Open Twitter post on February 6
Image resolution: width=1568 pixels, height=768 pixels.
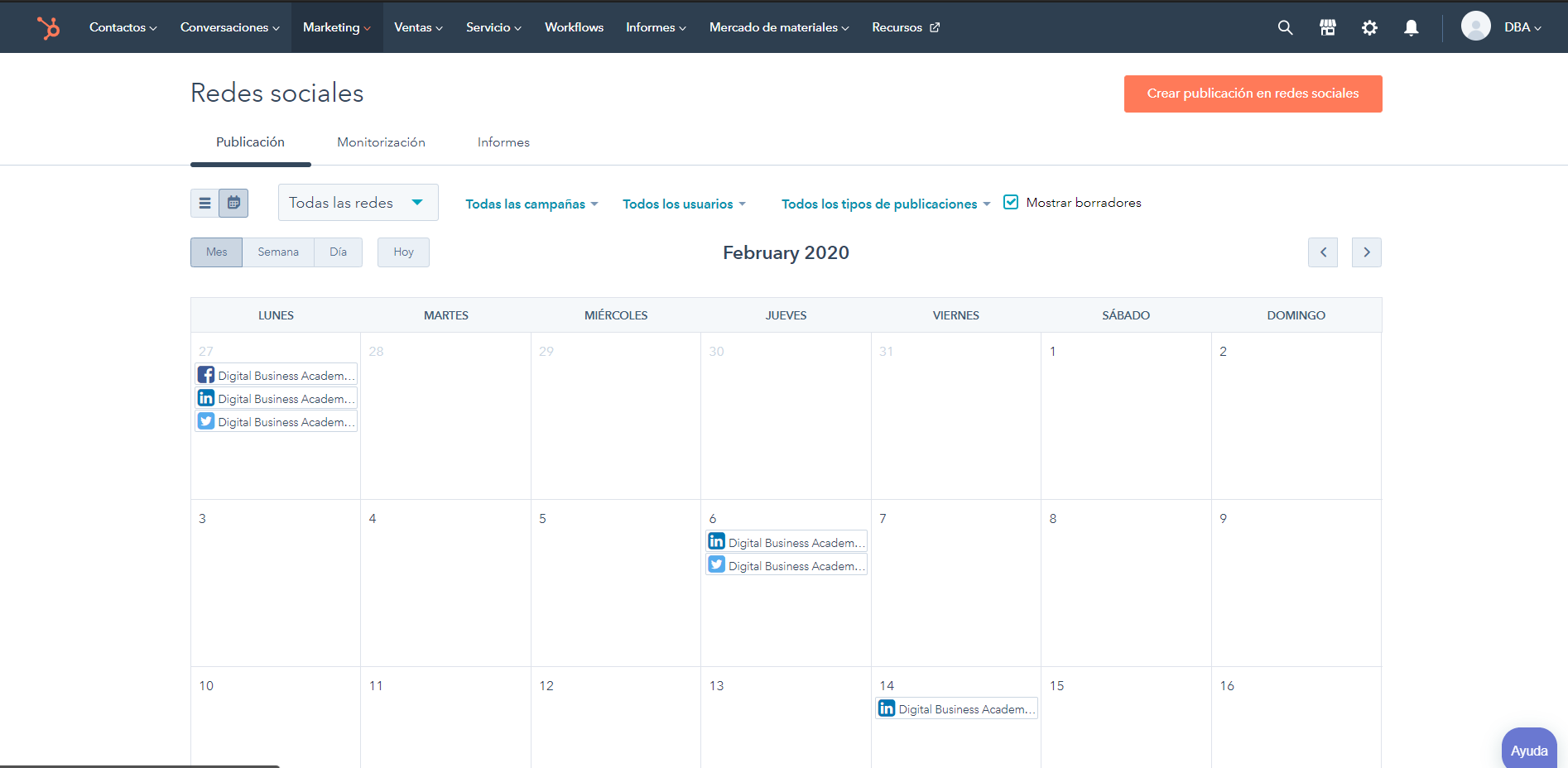pyautogui.click(x=786, y=565)
